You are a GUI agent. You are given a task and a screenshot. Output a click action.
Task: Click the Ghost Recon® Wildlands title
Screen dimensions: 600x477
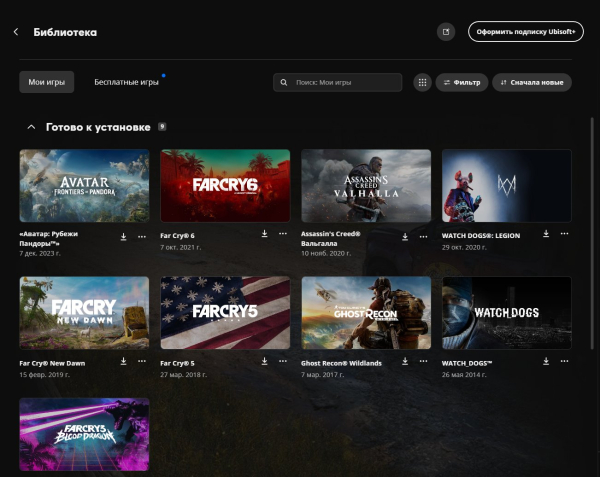point(341,363)
